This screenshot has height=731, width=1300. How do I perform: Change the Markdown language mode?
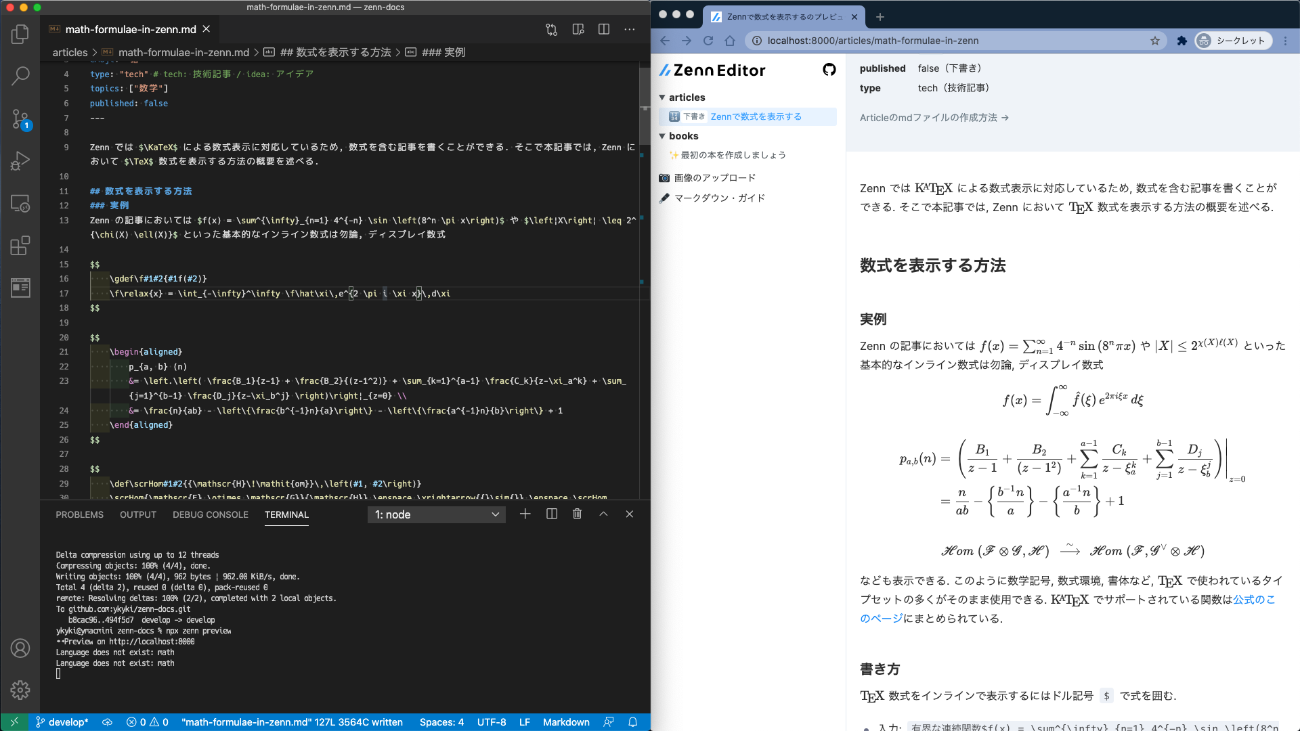(566, 722)
